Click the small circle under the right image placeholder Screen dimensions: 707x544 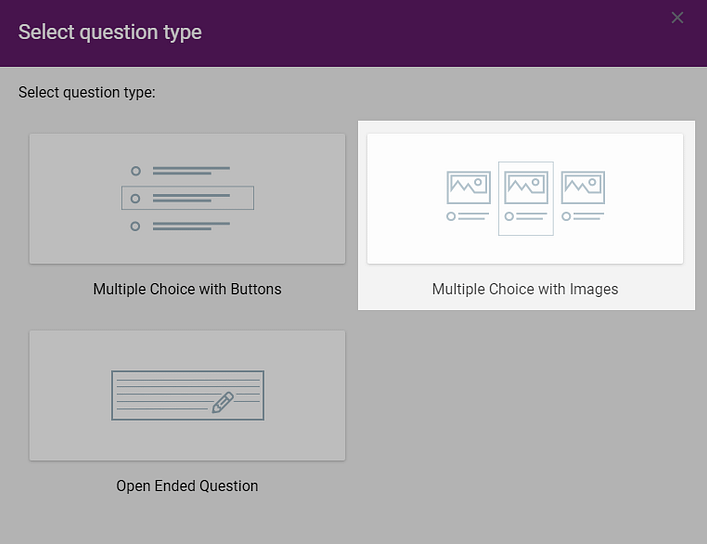[565, 216]
